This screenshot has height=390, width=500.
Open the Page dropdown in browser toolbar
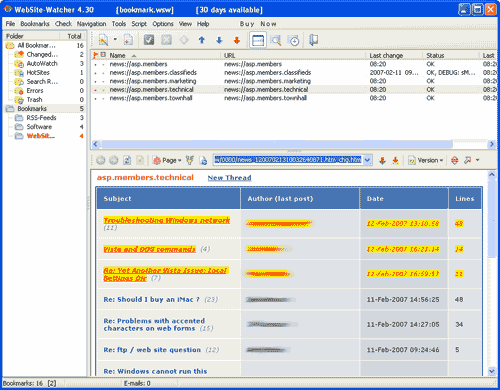tap(167, 160)
